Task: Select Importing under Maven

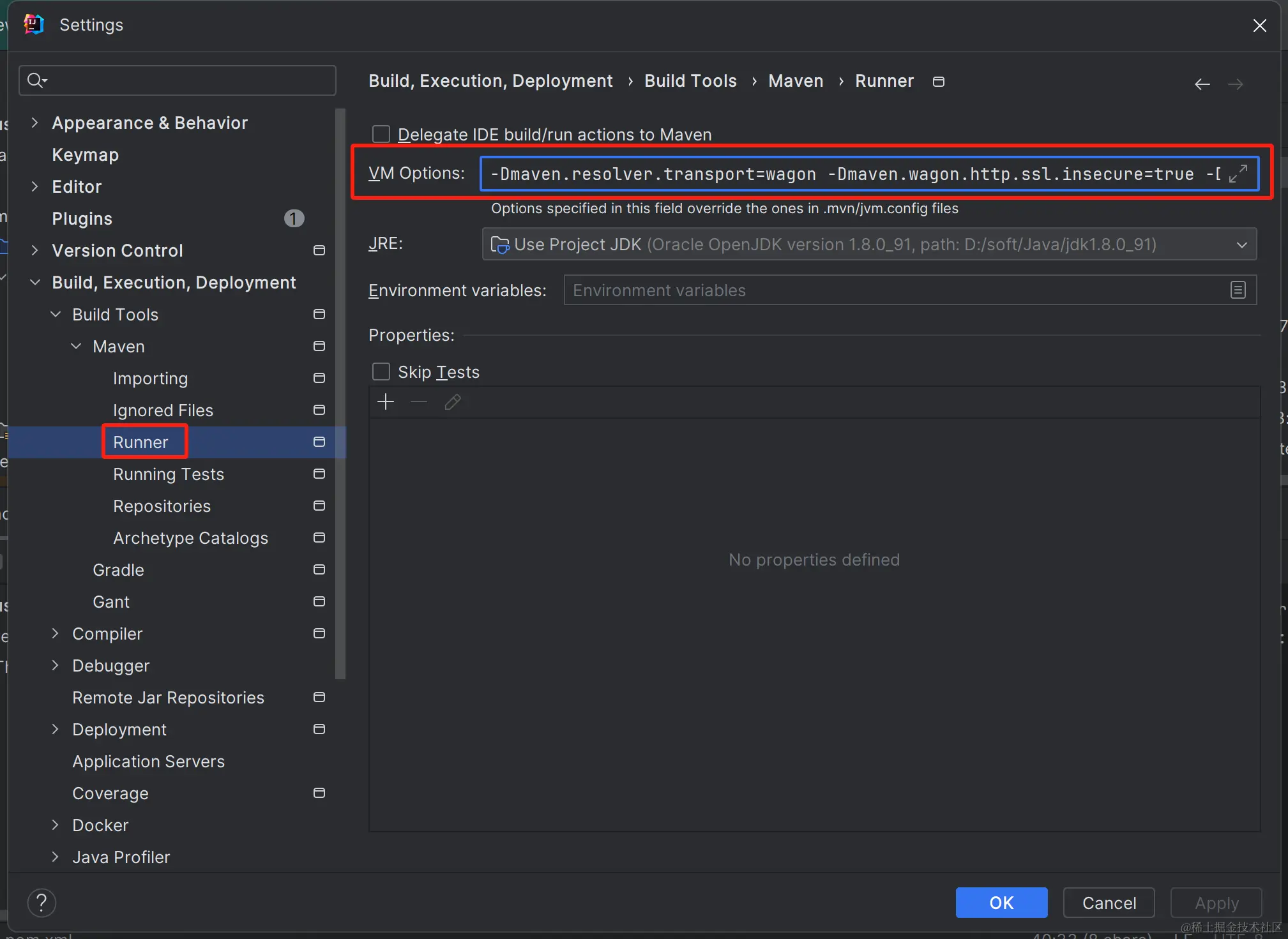Action: [x=150, y=378]
